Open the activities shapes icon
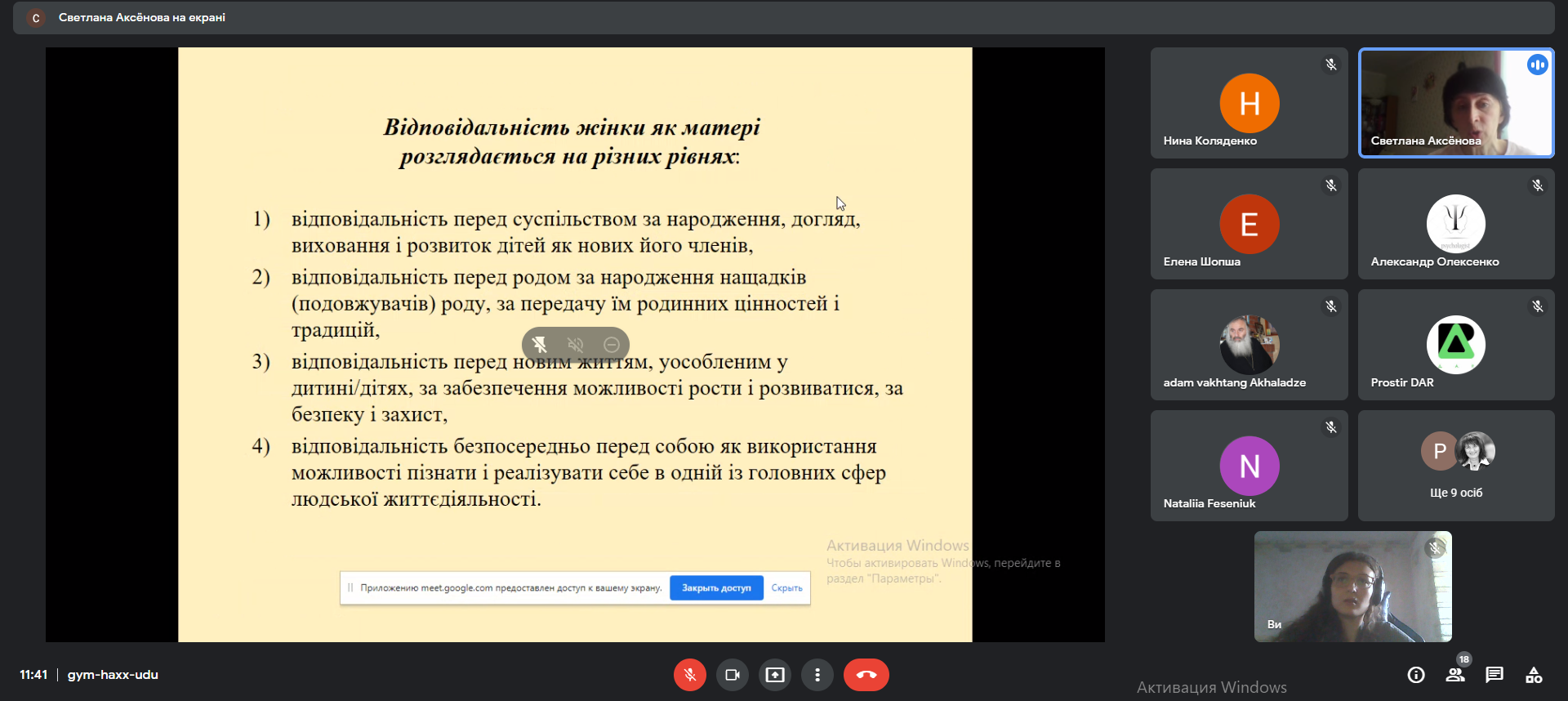 (1534, 675)
